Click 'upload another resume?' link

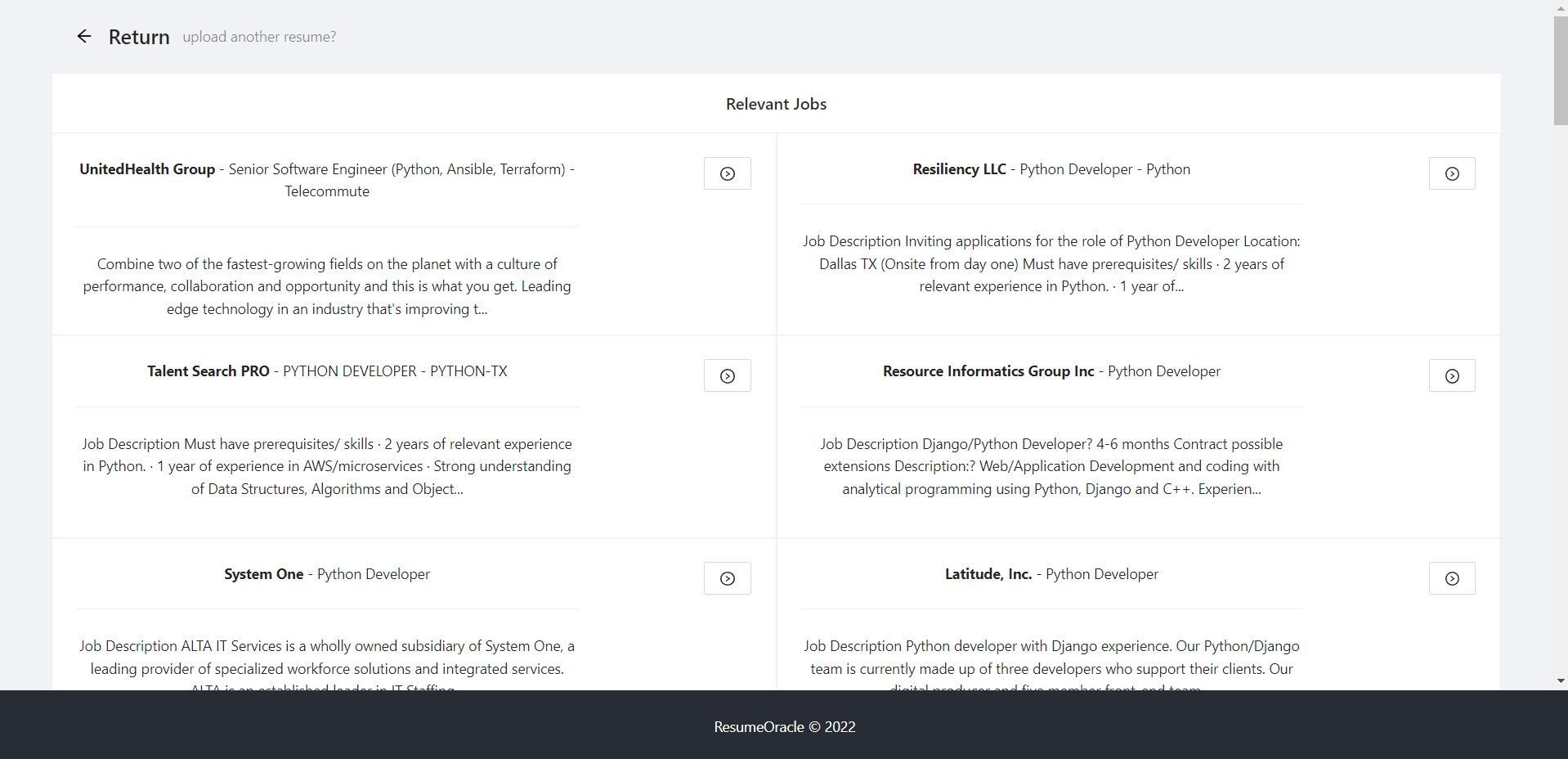[x=259, y=37]
